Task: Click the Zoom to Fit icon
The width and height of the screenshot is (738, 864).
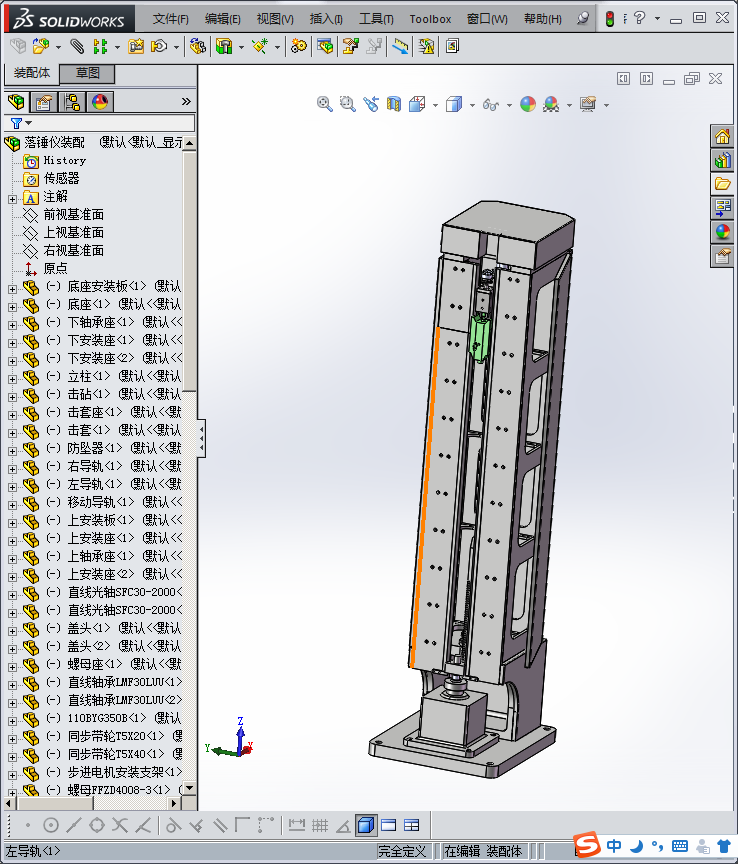Action: point(325,104)
